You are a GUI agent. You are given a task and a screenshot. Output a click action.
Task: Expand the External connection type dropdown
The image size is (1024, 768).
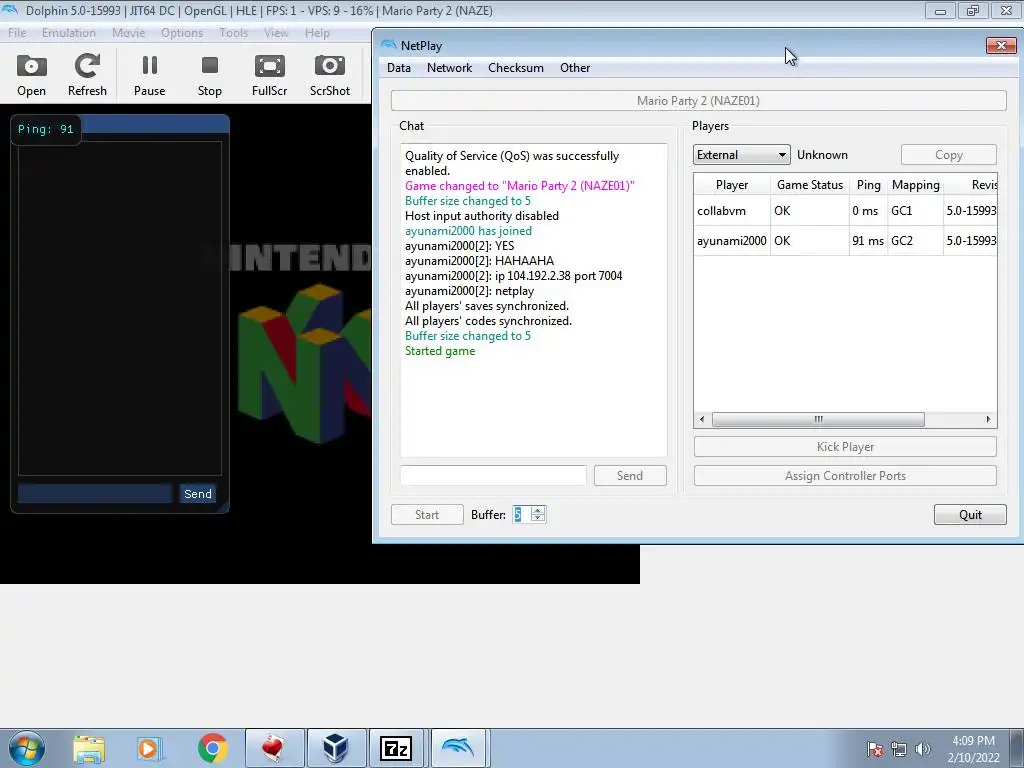click(741, 155)
